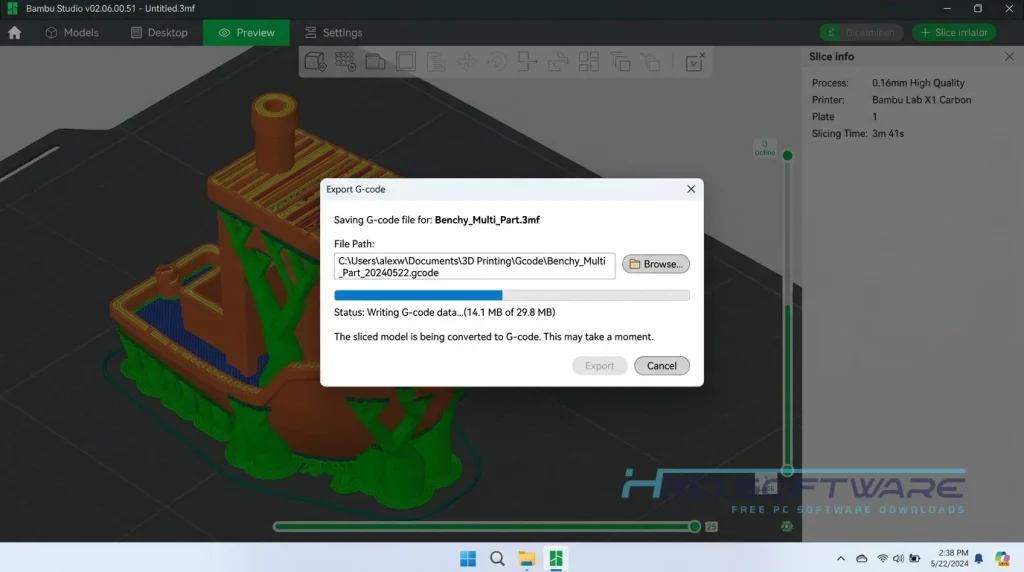Click the 'Benchy_Multi_Part.3mf' file name text
The width and height of the screenshot is (1024, 572).
point(487,220)
